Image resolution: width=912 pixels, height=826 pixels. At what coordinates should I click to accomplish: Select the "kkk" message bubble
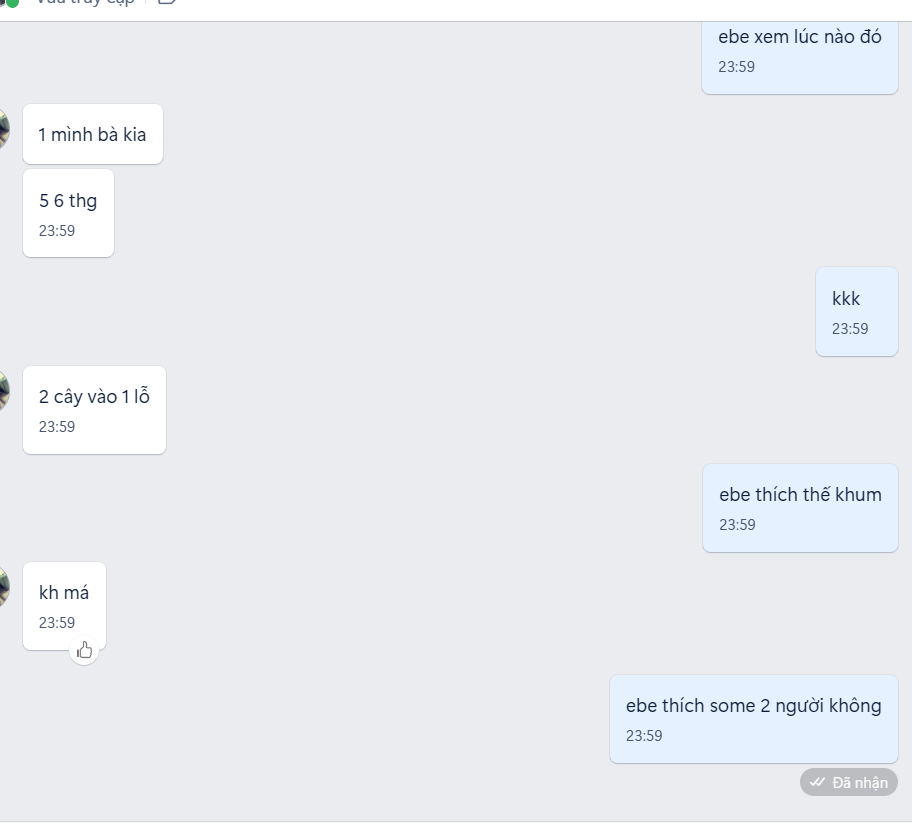click(857, 312)
